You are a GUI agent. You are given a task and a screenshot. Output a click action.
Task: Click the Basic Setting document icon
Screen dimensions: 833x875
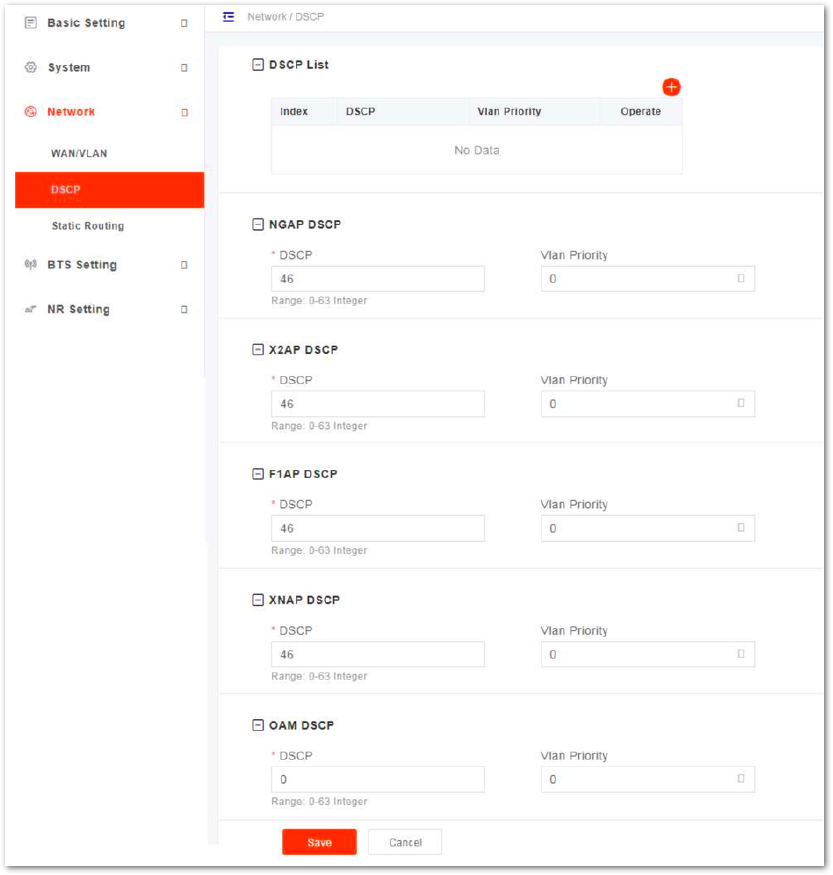point(31,23)
